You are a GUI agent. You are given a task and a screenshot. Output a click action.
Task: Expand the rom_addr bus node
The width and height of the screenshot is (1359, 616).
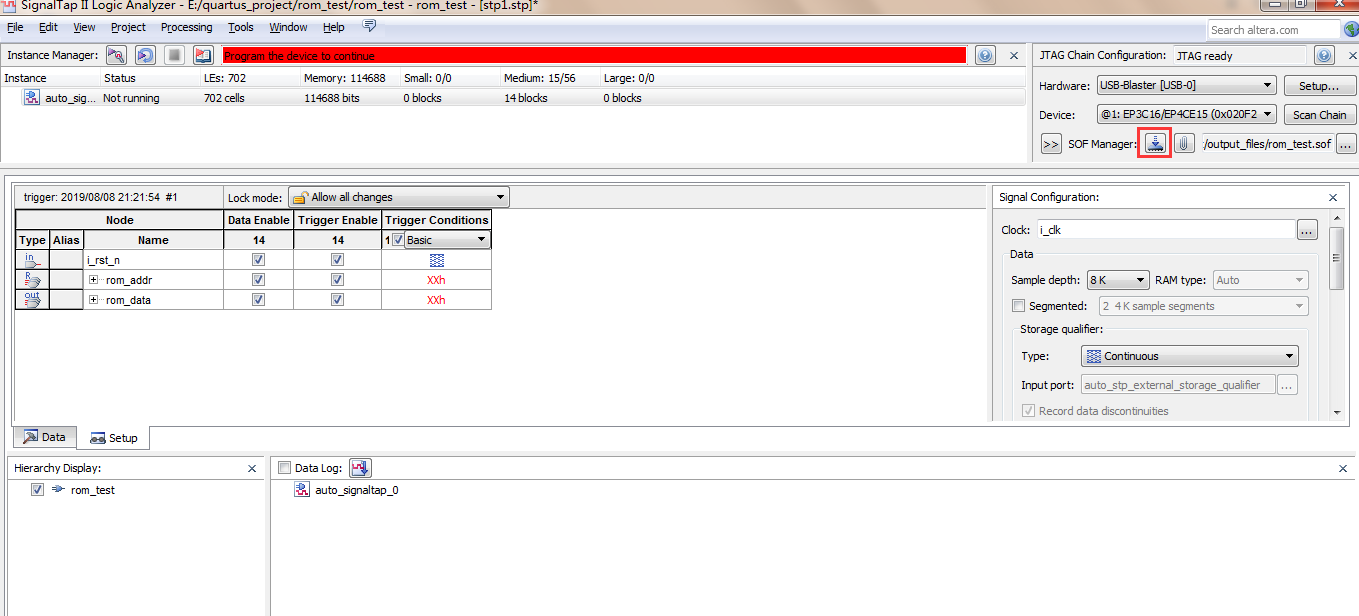(x=93, y=280)
